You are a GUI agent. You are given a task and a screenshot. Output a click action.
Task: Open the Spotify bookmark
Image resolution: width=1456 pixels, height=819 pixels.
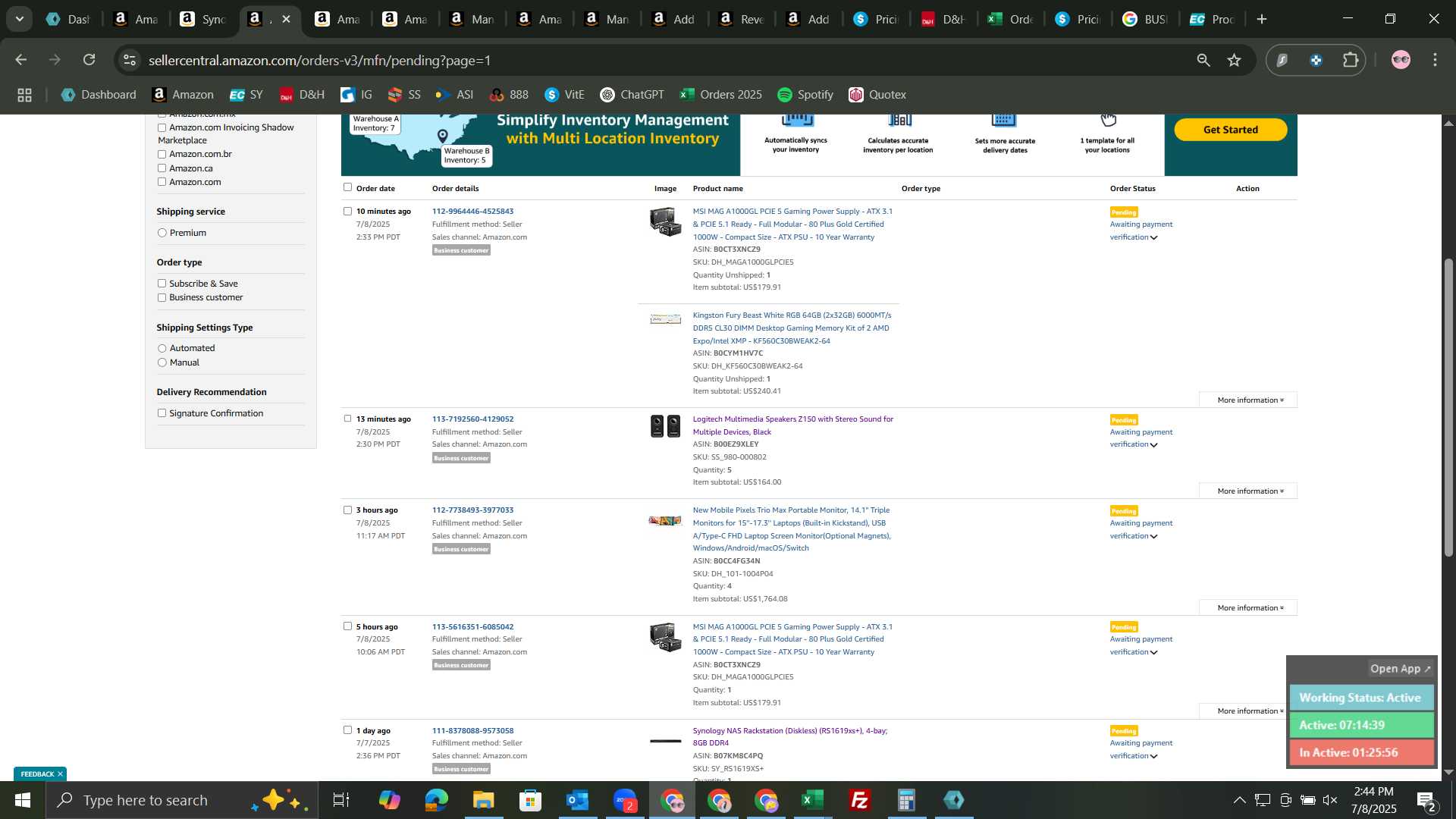click(805, 95)
